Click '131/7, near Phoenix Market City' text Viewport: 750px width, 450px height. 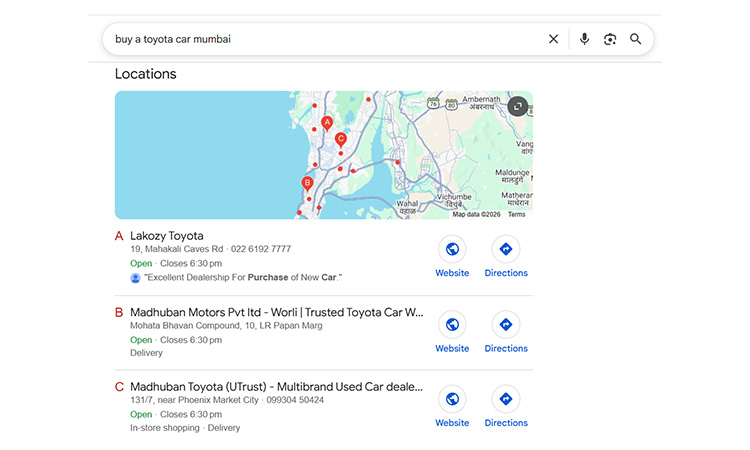point(194,400)
